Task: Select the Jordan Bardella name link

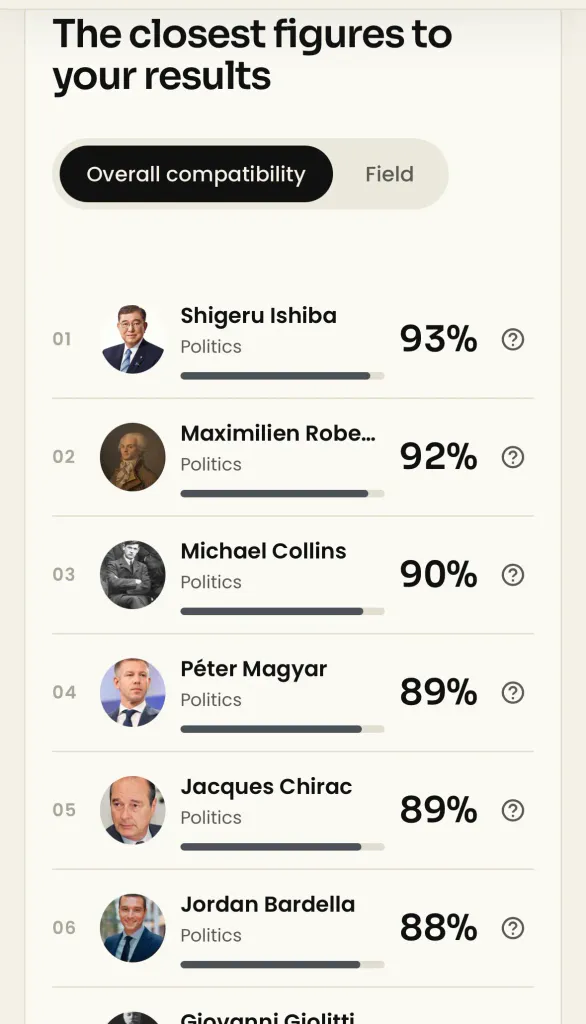Action: point(268,904)
